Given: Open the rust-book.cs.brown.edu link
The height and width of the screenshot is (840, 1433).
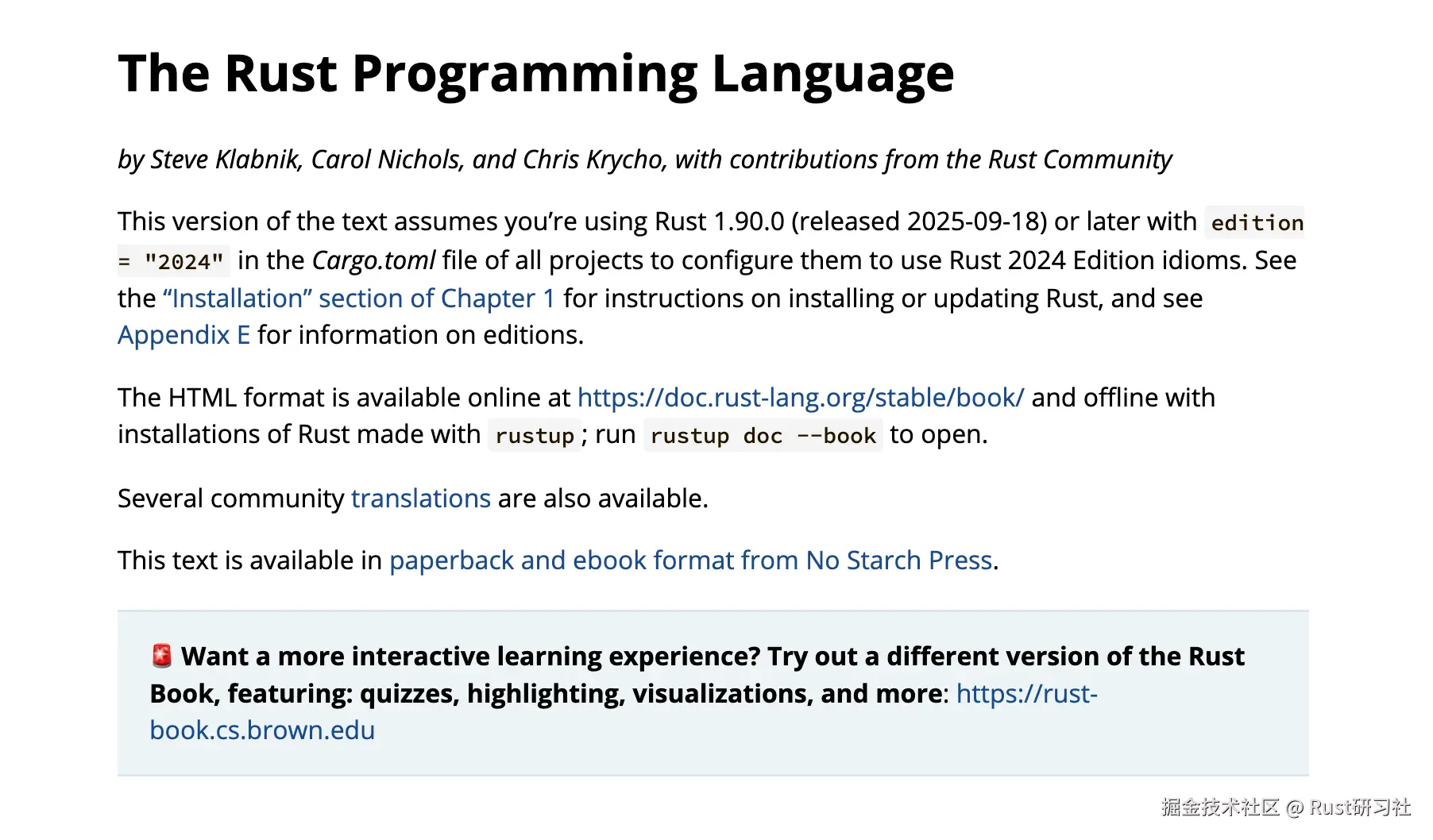Looking at the screenshot, I should [624, 712].
